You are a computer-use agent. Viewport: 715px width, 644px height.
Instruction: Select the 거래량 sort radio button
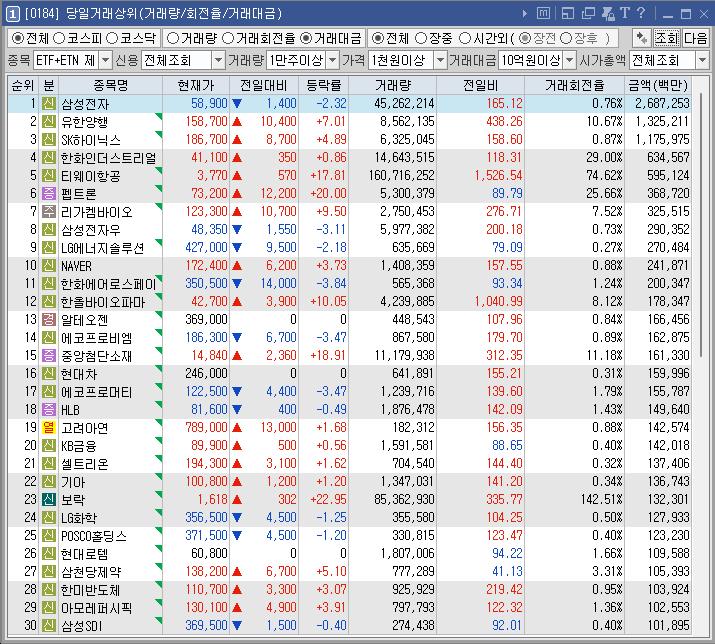coord(173,38)
